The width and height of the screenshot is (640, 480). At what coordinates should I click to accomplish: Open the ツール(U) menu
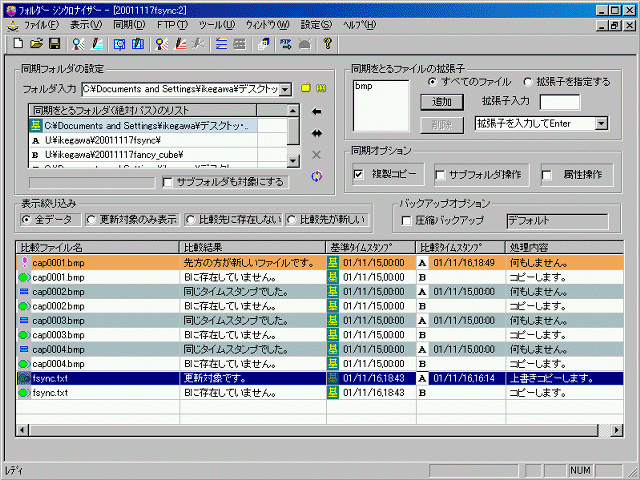pyautogui.click(x=216, y=23)
